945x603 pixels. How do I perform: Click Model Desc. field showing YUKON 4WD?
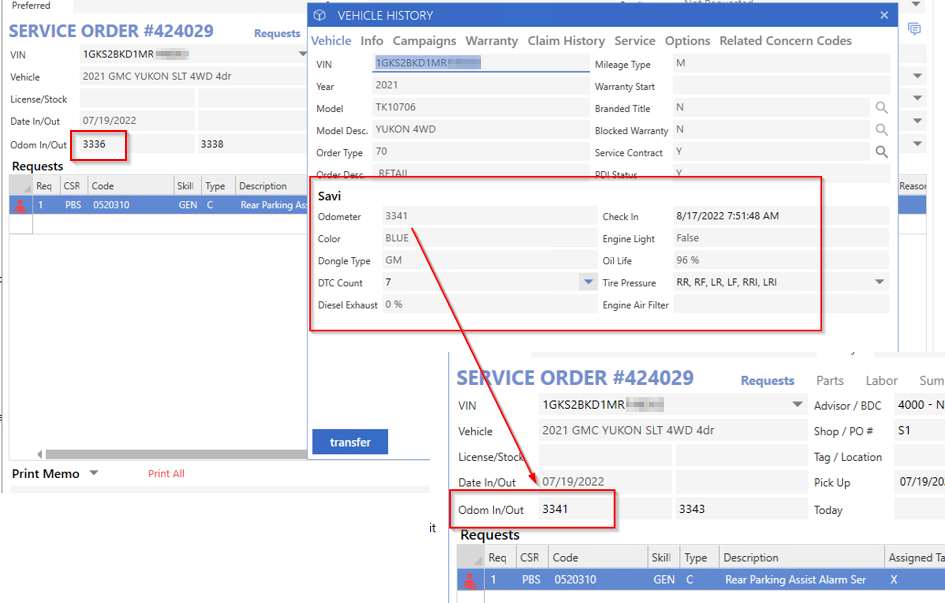point(480,130)
